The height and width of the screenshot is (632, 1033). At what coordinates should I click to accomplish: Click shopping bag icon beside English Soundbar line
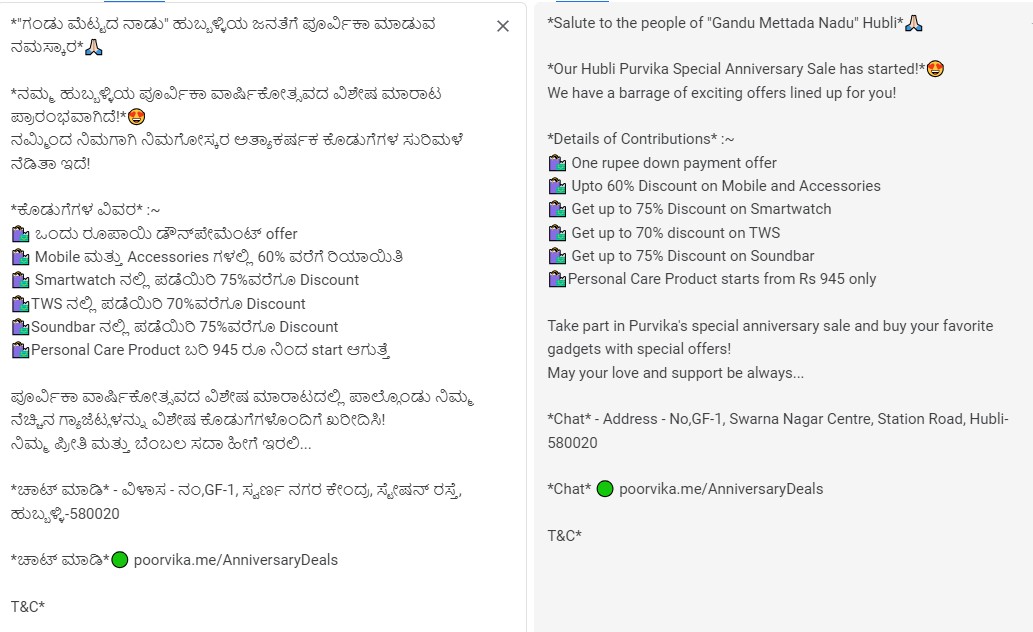coord(557,256)
